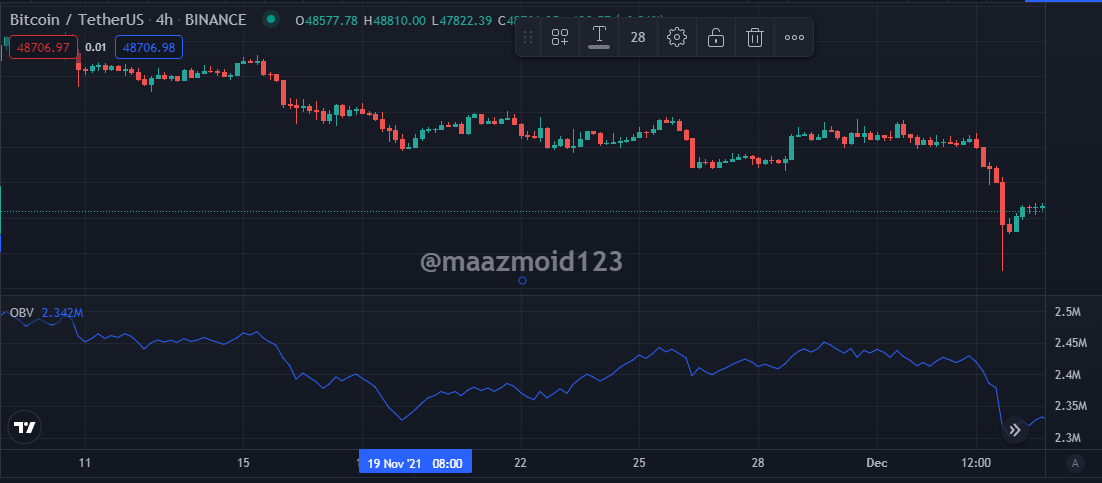Click the low price L47822.39
Screen dimensions: 1102x483
pyautogui.click(x=462, y=20)
